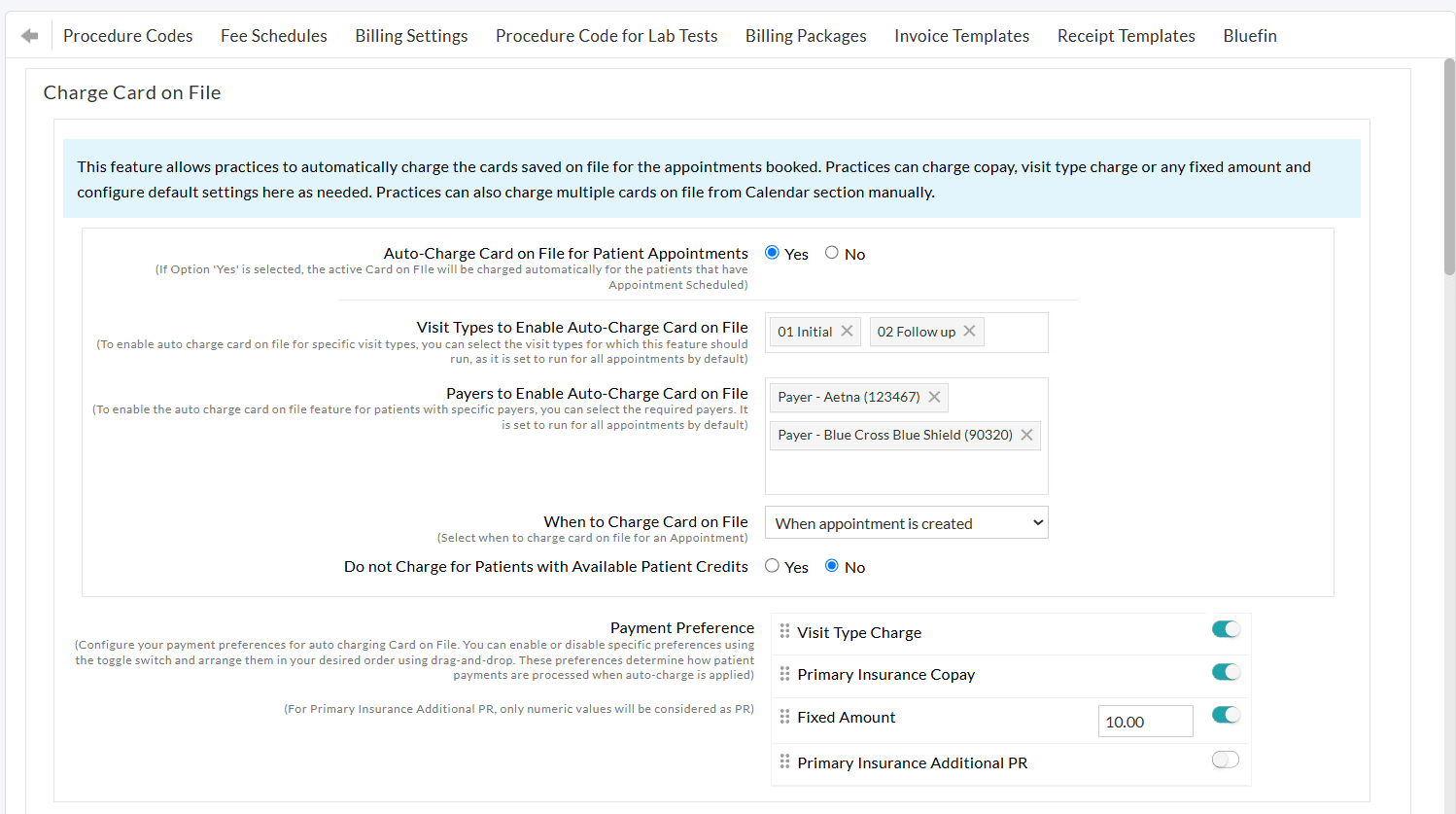The image size is (1456, 814).
Task: Switch to the Billing Packages tab
Action: tap(806, 35)
